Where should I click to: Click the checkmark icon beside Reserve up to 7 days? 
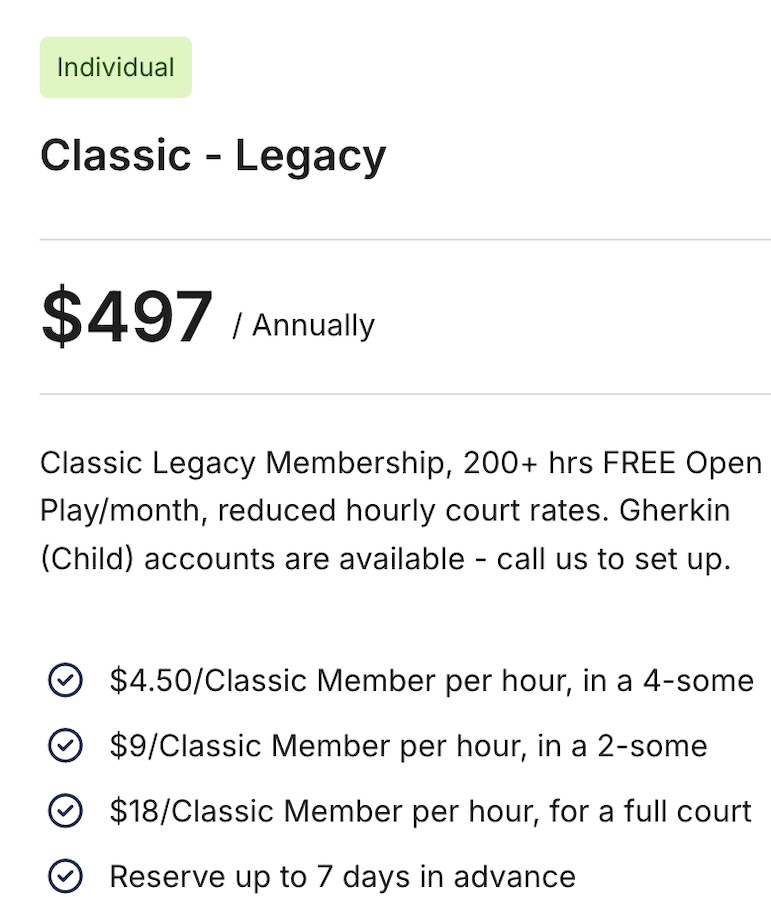point(65,876)
